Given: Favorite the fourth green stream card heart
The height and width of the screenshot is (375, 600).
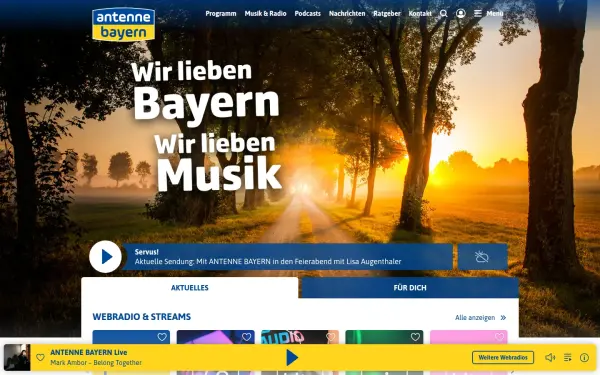Looking at the screenshot, I should [415, 337].
